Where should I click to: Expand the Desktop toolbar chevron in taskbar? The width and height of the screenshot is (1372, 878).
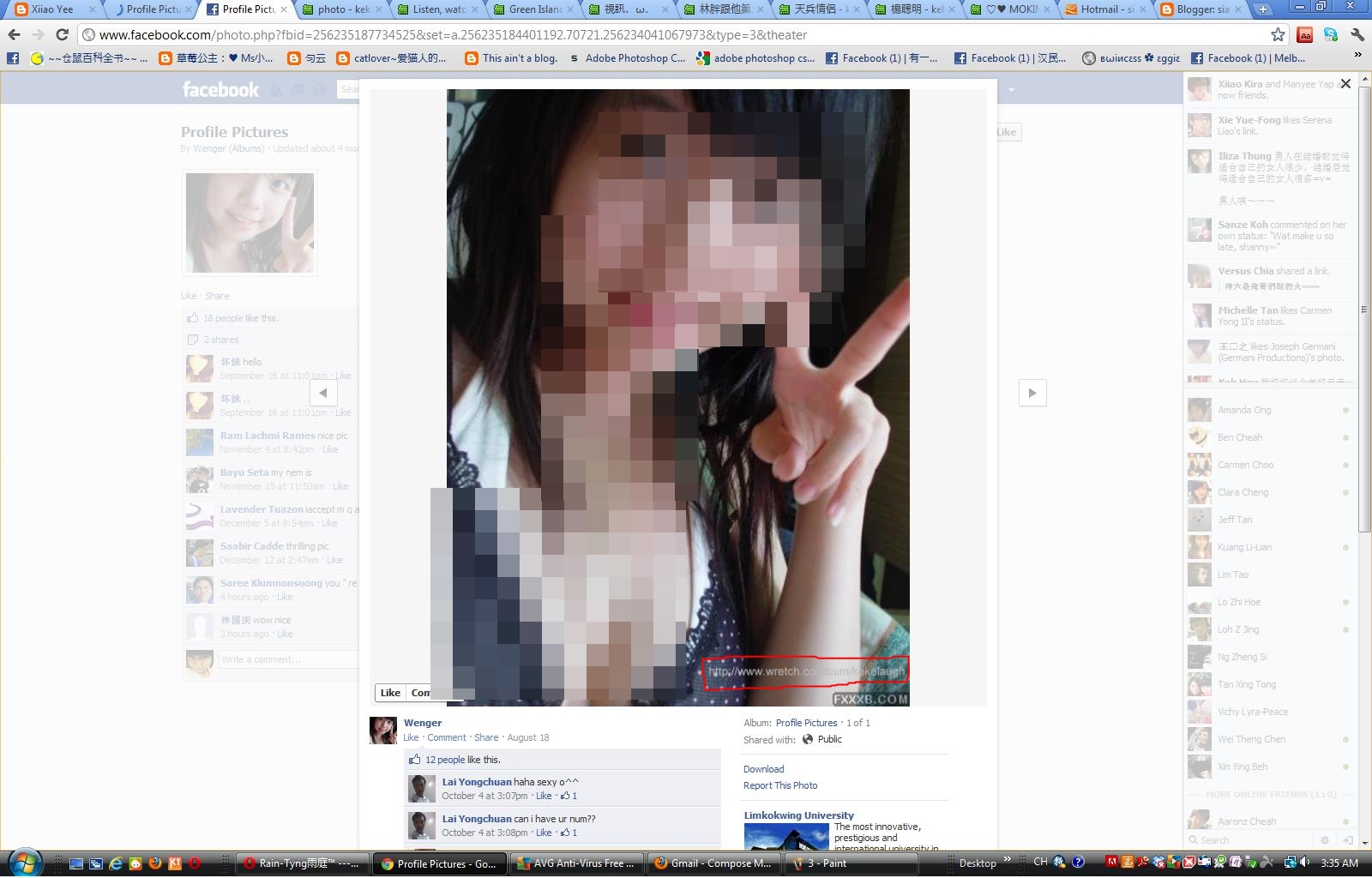[x=1008, y=859]
